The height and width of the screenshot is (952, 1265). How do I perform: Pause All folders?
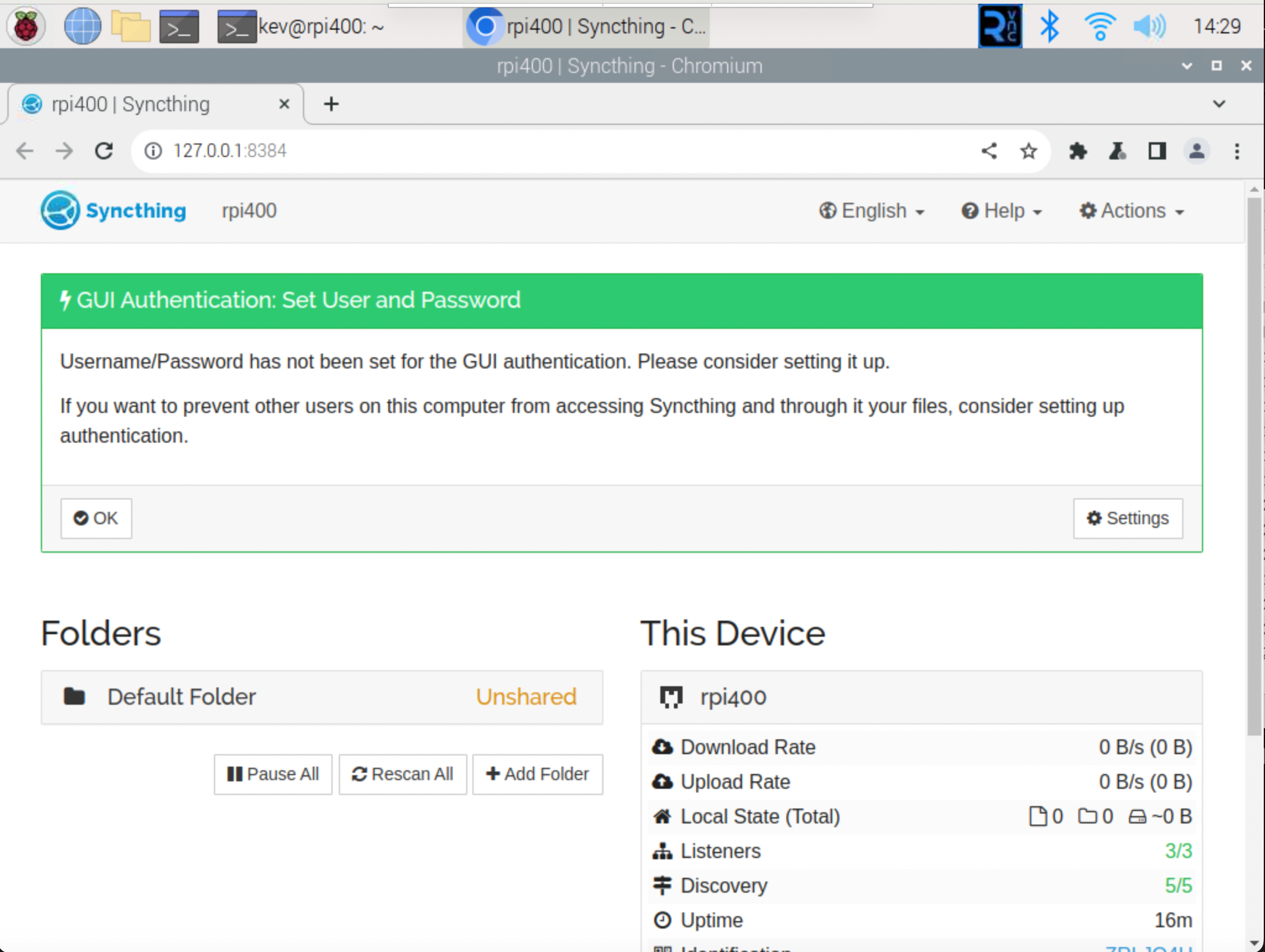(x=273, y=774)
